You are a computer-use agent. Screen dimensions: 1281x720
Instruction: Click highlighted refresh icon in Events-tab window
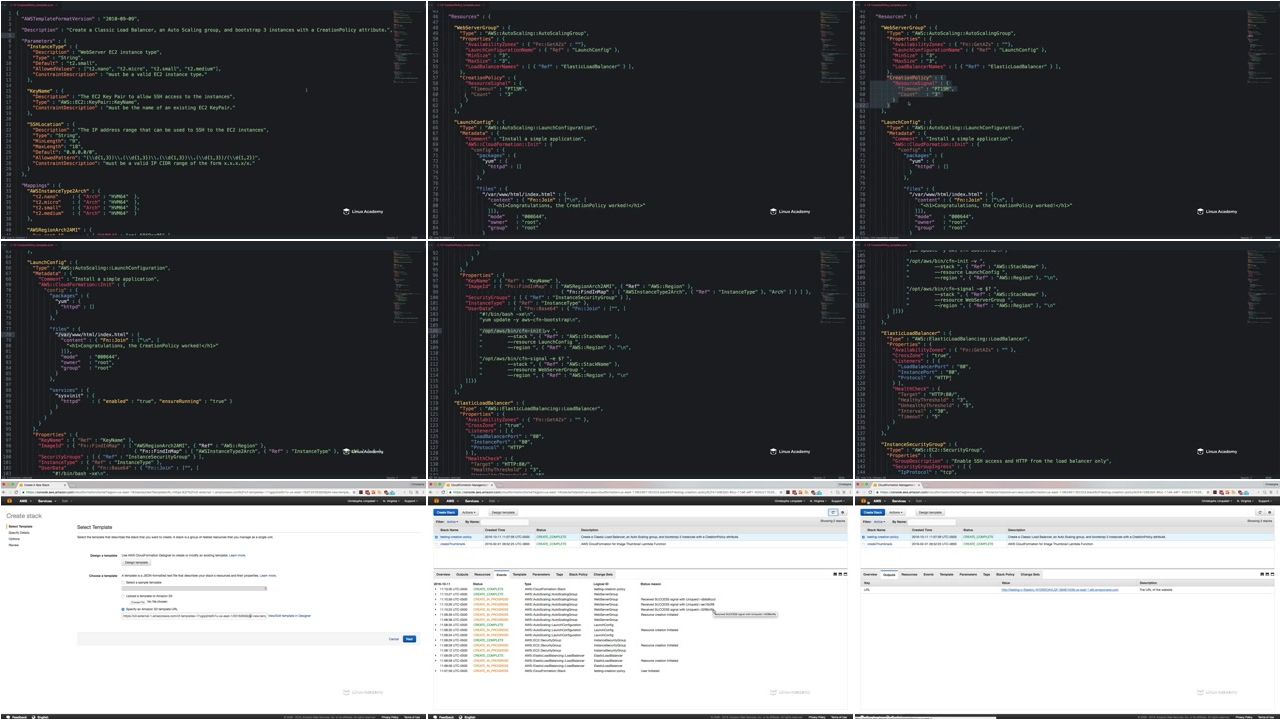[x=832, y=512]
